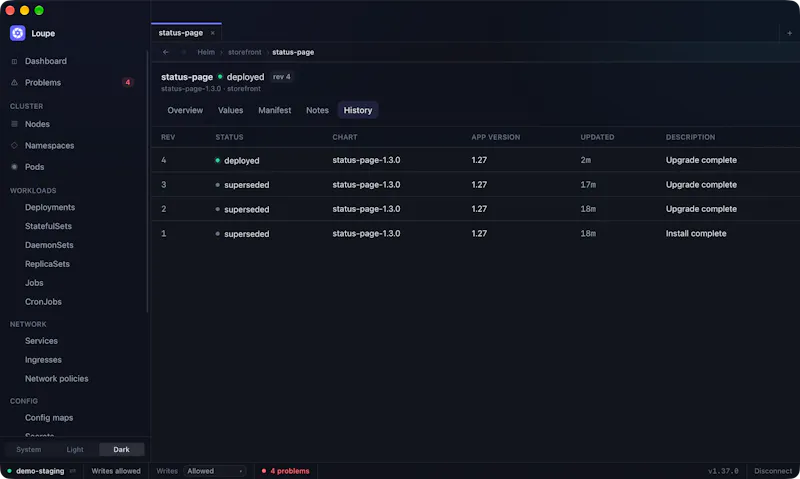This screenshot has height=479, width=800.
Task: Click the Disconnect button
Action: coord(773,471)
